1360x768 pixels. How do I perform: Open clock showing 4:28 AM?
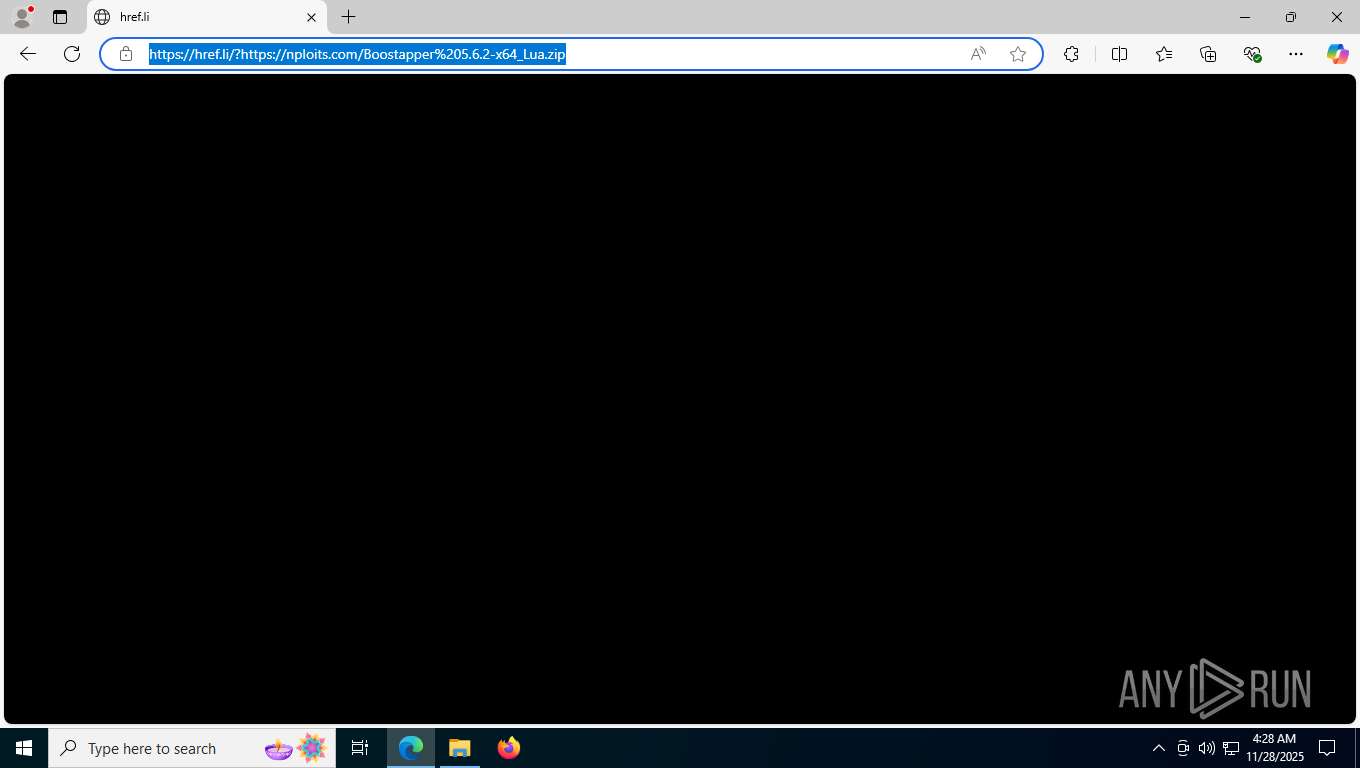(x=1275, y=748)
